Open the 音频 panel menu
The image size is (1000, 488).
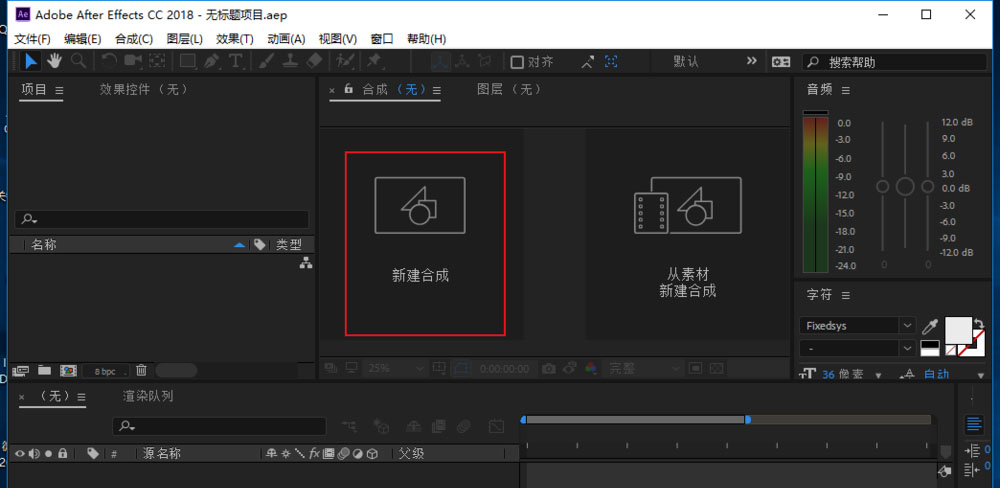coord(846,91)
